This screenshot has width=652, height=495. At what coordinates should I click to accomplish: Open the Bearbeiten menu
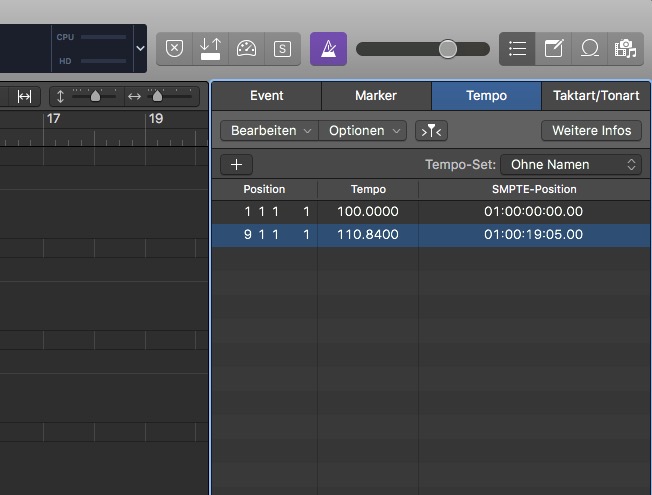pyautogui.click(x=269, y=131)
